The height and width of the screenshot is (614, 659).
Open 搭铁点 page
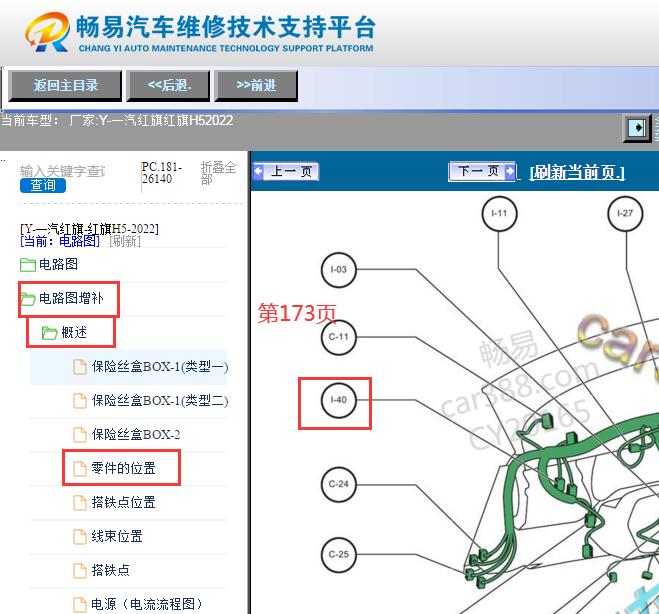click(x=111, y=570)
